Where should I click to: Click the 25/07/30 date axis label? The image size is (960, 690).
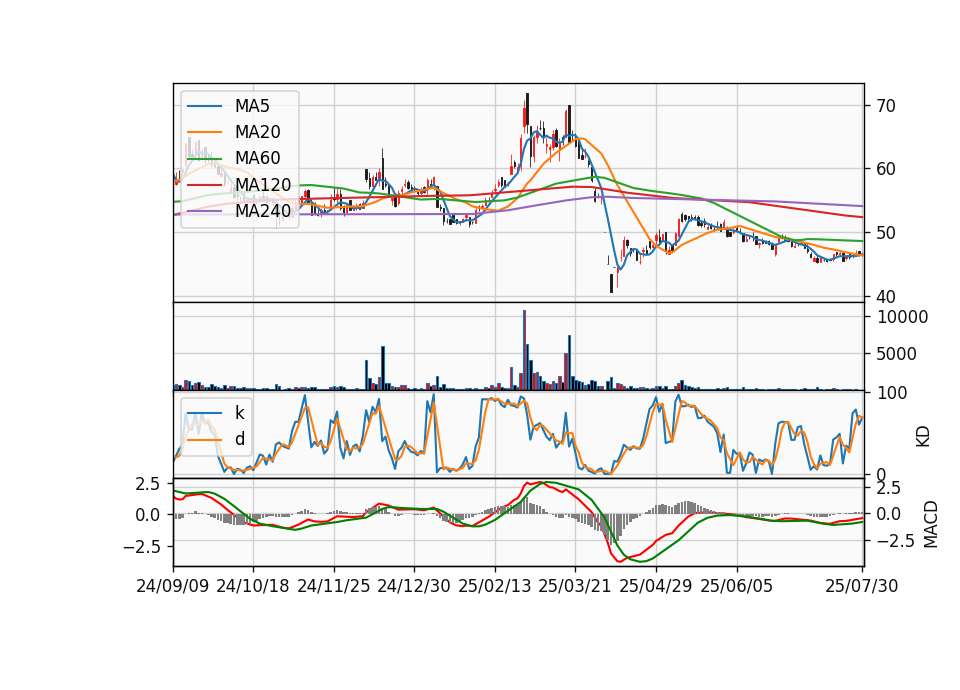[862, 586]
